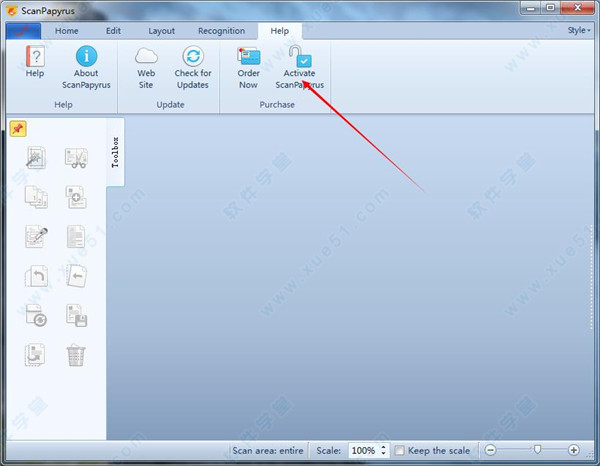
Task: Select the scissors split page tool
Action: (x=76, y=158)
